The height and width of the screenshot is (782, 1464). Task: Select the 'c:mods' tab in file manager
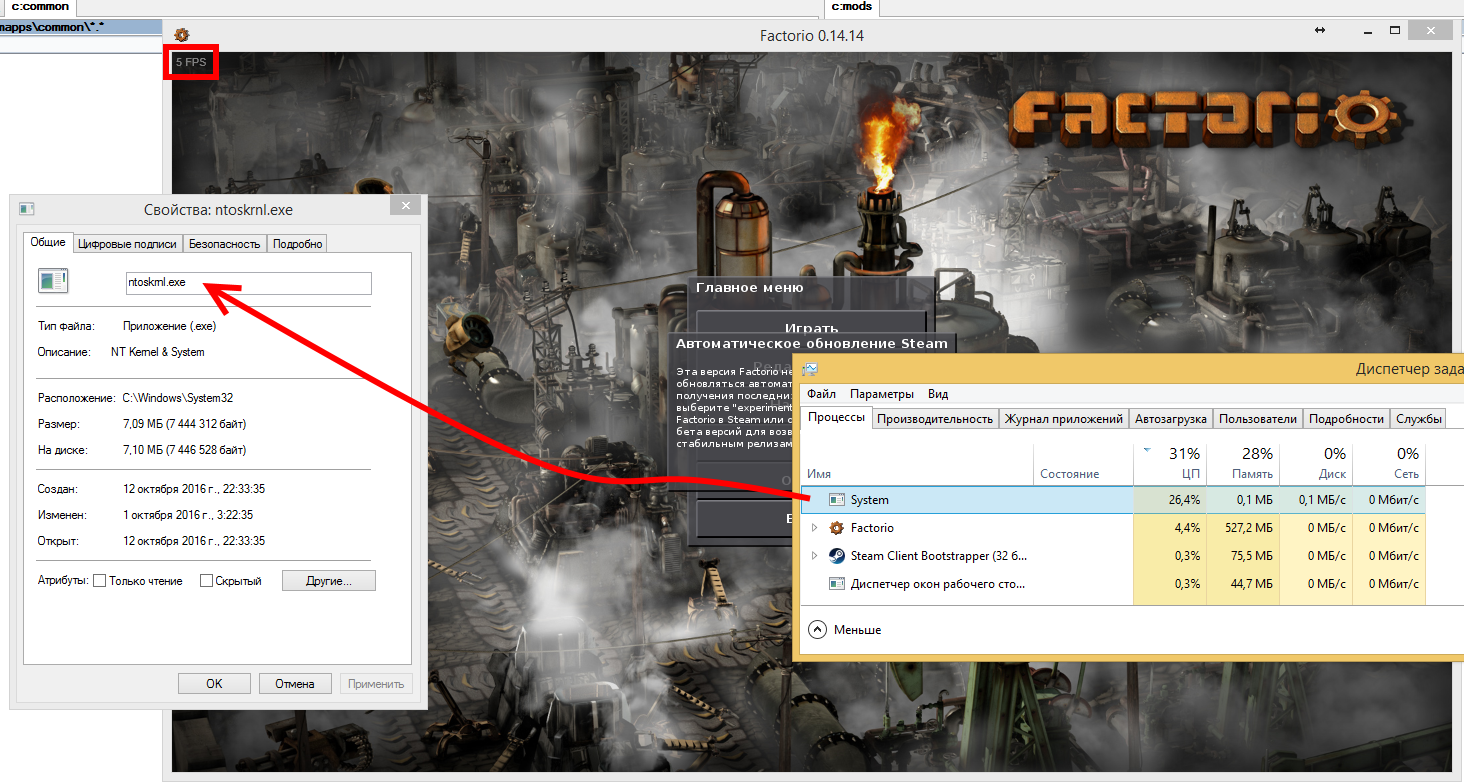tap(851, 7)
